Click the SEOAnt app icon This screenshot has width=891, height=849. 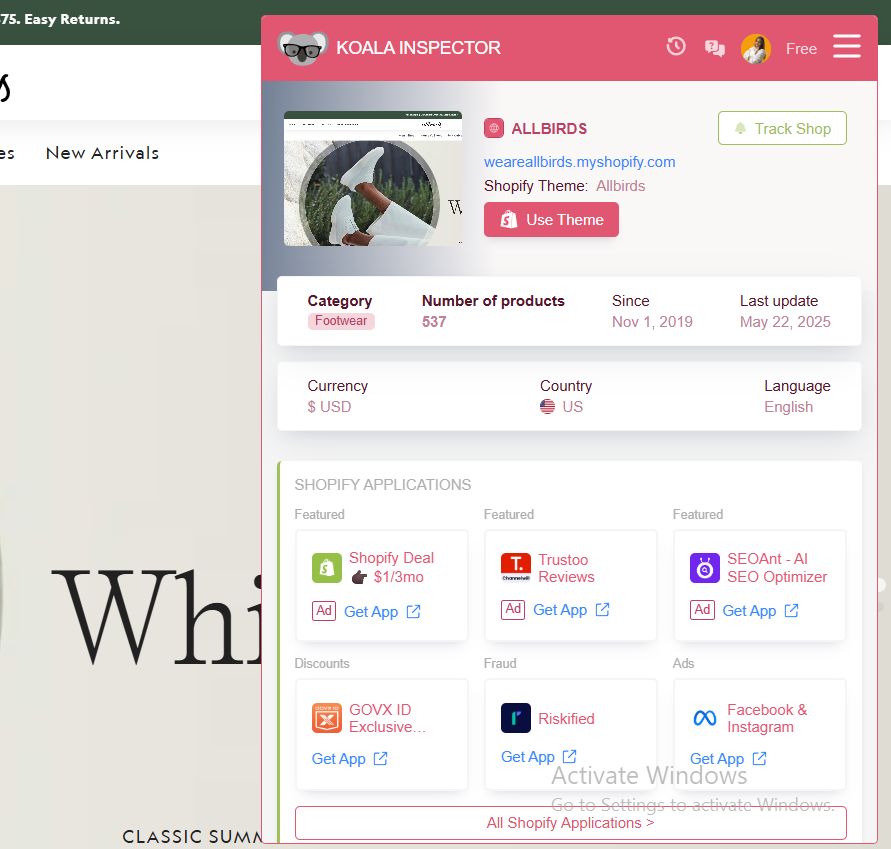(x=705, y=568)
